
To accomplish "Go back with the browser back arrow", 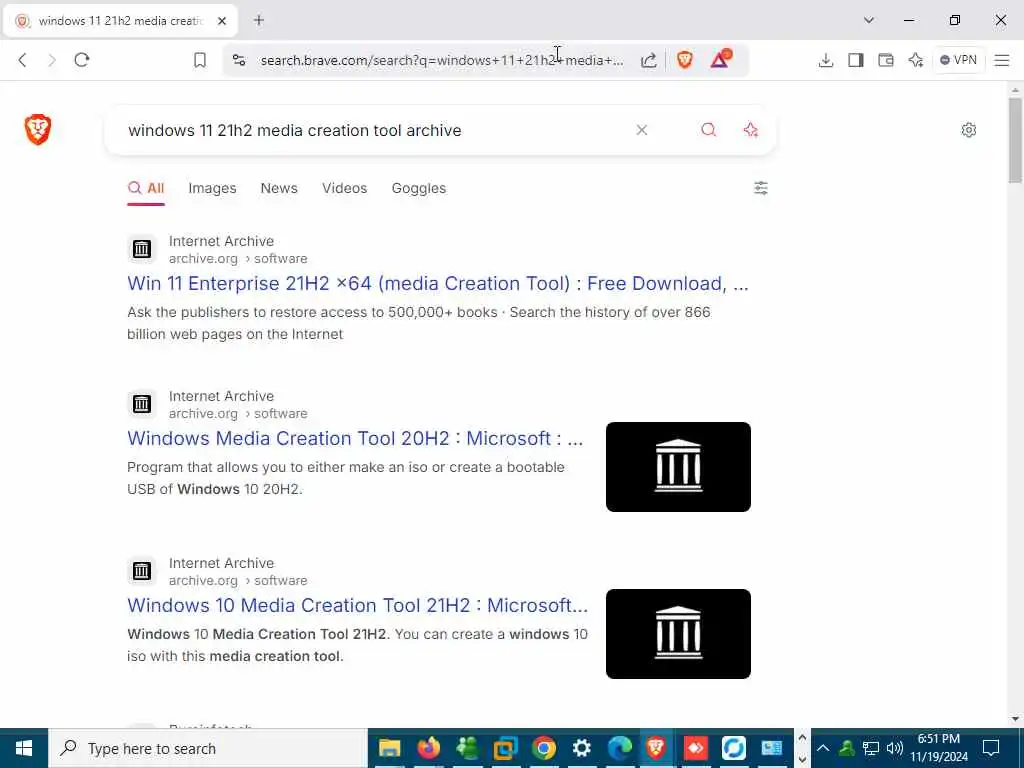I will 22,60.
